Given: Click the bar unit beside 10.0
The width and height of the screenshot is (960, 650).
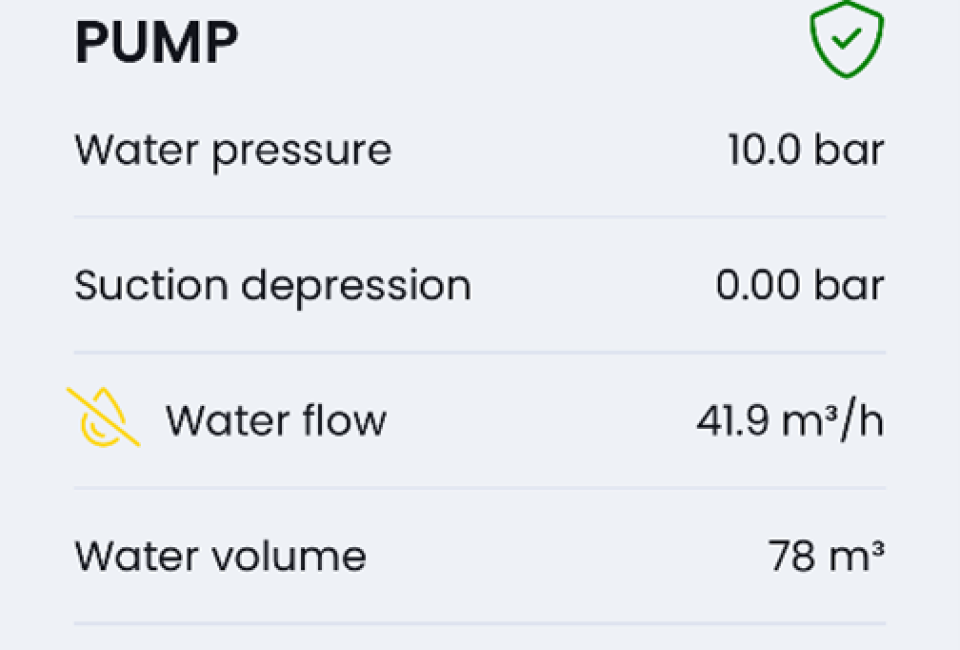Looking at the screenshot, I should tap(848, 150).
